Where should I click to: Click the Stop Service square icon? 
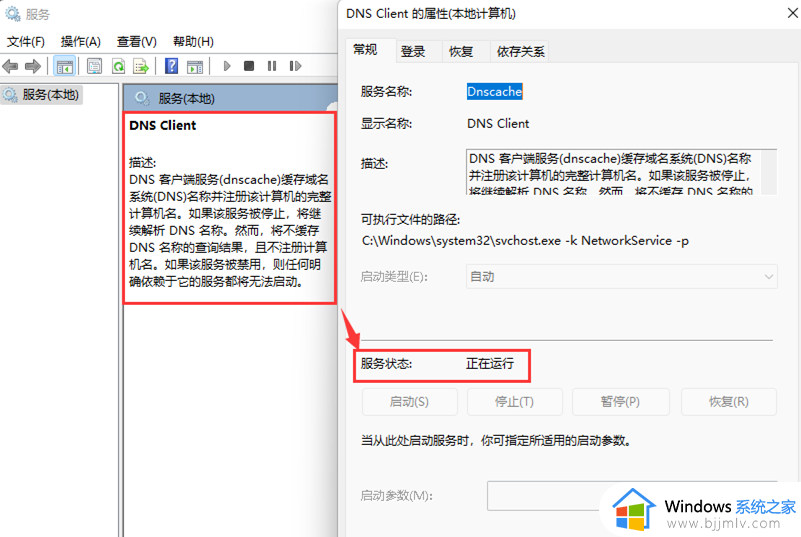tap(249, 66)
